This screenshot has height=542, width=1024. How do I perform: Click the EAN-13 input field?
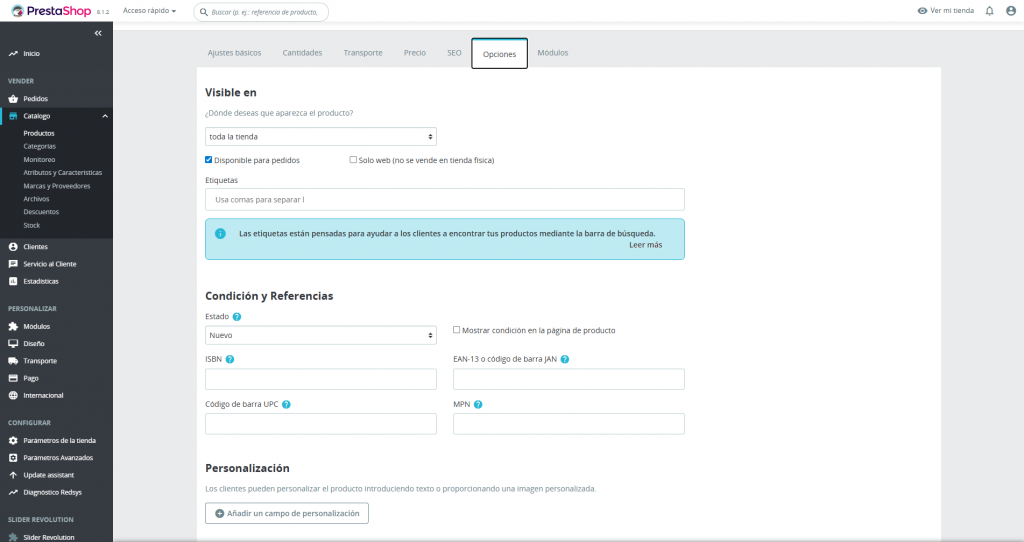pyautogui.click(x=569, y=379)
